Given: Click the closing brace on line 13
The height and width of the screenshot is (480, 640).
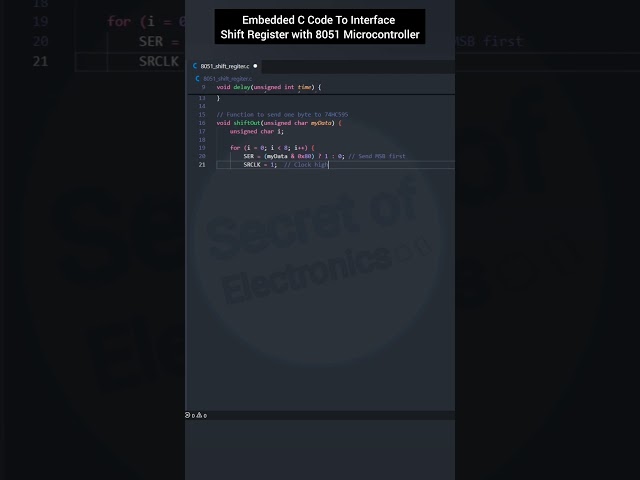Looking at the screenshot, I should tap(218, 98).
